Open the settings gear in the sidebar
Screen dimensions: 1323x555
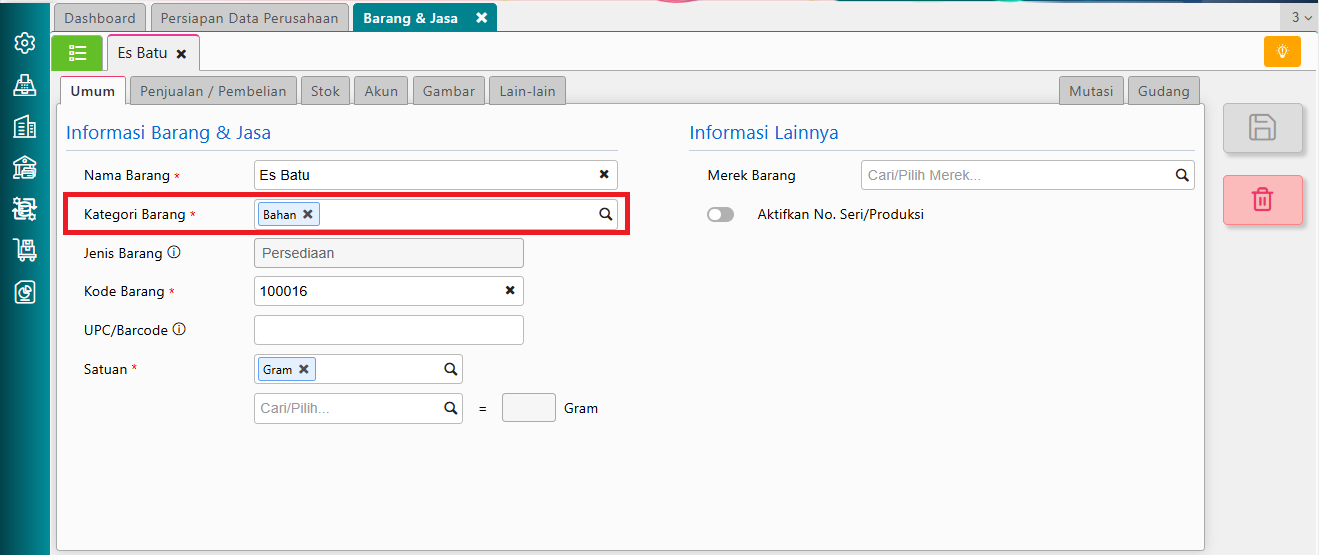[x=25, y=44]
